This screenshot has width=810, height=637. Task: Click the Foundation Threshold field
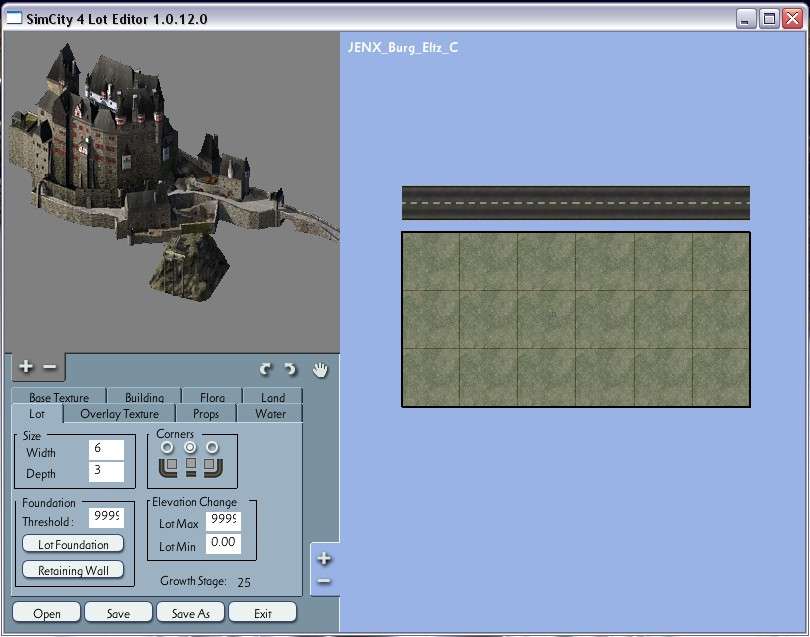[x=106, y=517]
